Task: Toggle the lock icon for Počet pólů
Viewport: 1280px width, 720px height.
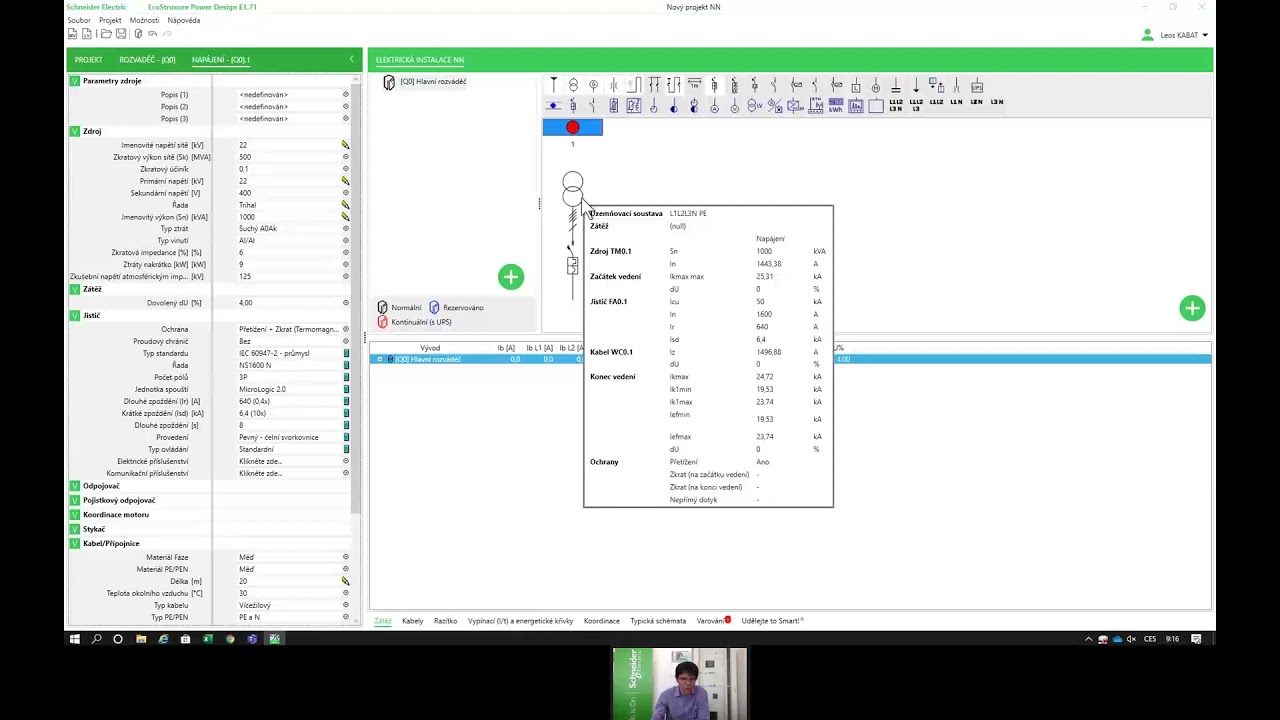Action: click(346, 377)
